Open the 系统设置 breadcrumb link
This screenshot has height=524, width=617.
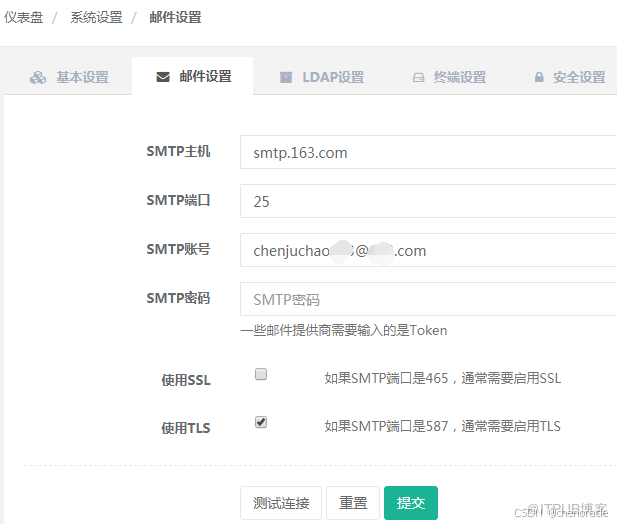(96, 17)
